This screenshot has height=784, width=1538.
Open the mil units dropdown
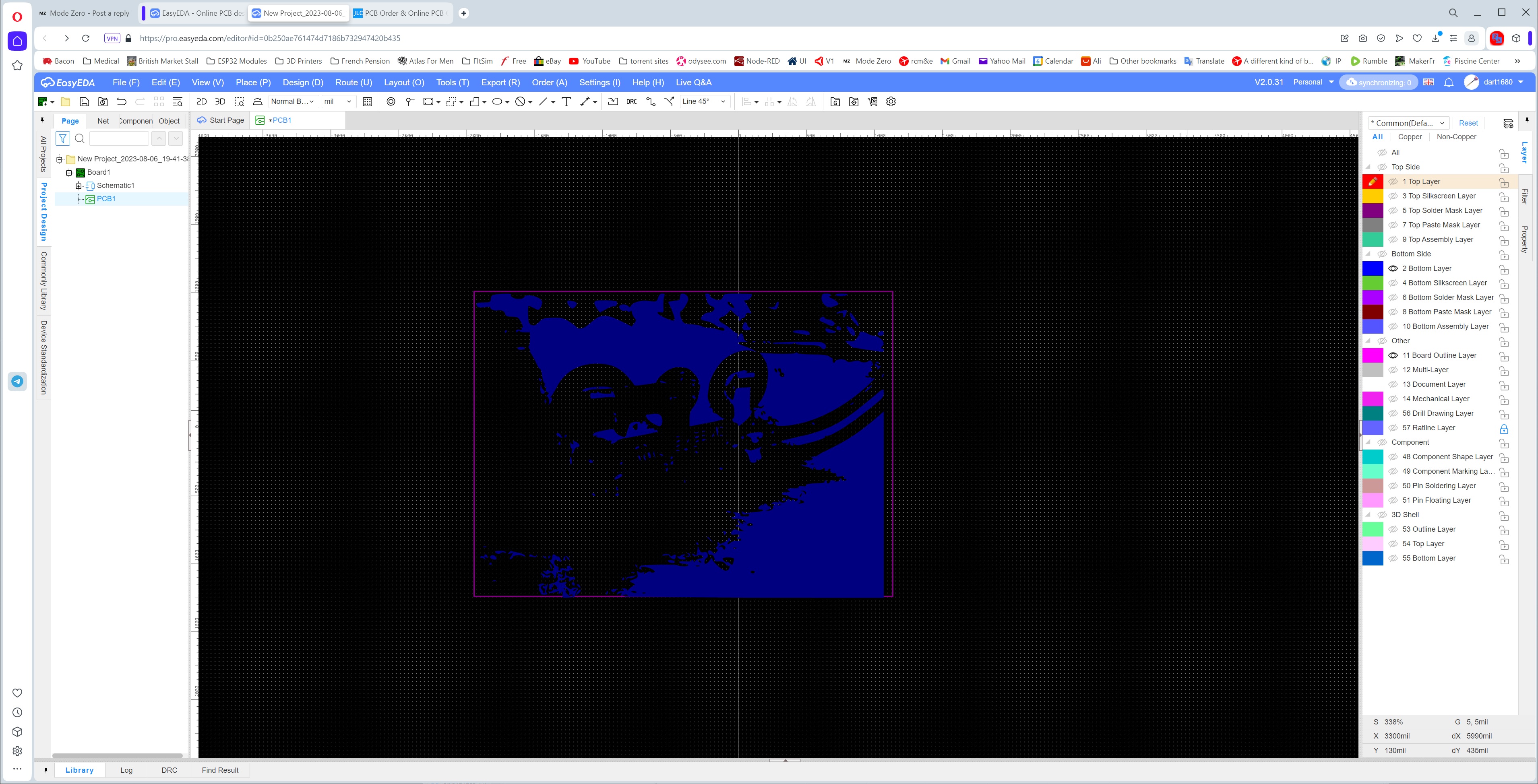coord(338,101)
